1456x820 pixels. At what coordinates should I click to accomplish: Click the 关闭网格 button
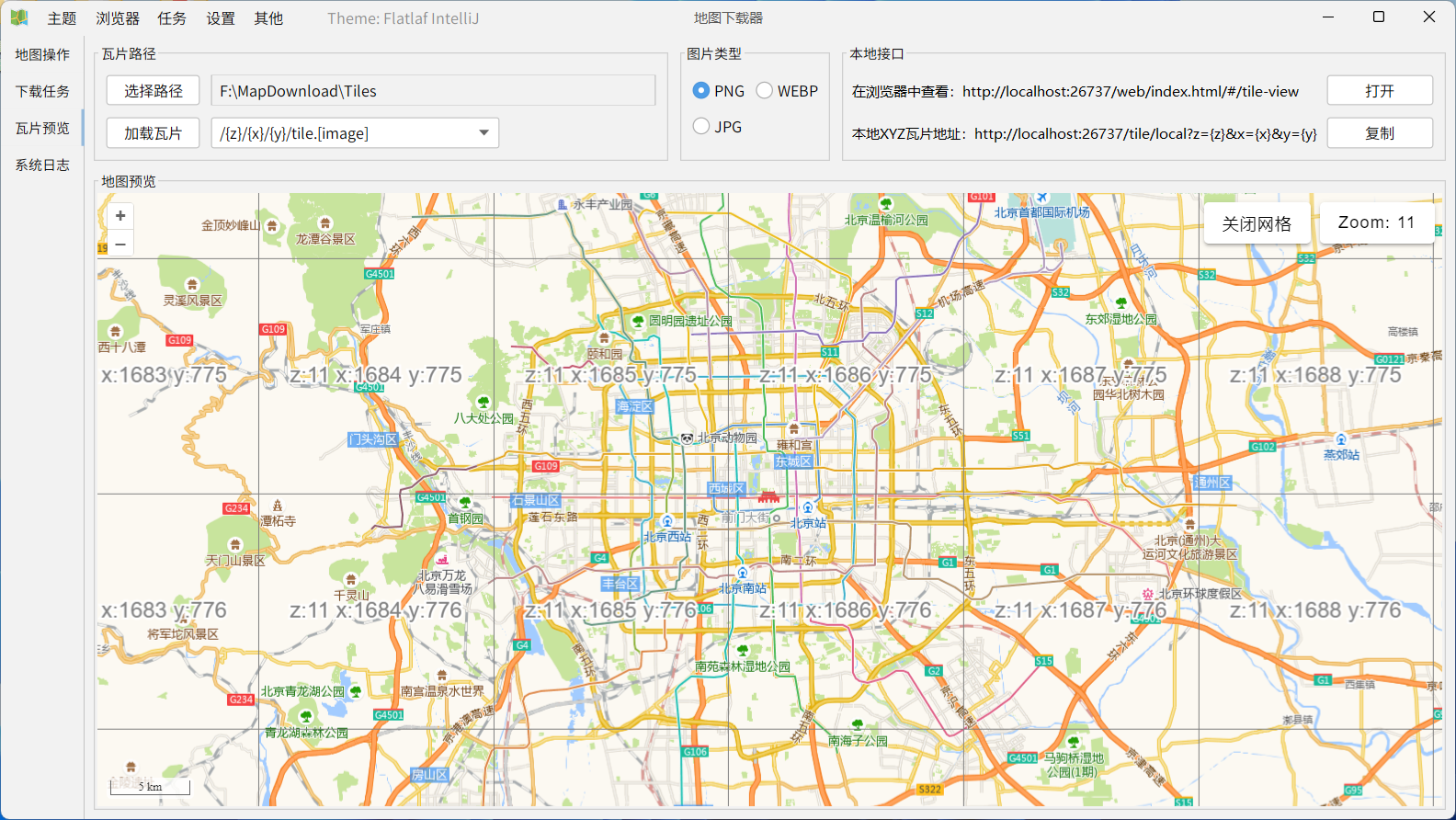[x=1257, y=223]
